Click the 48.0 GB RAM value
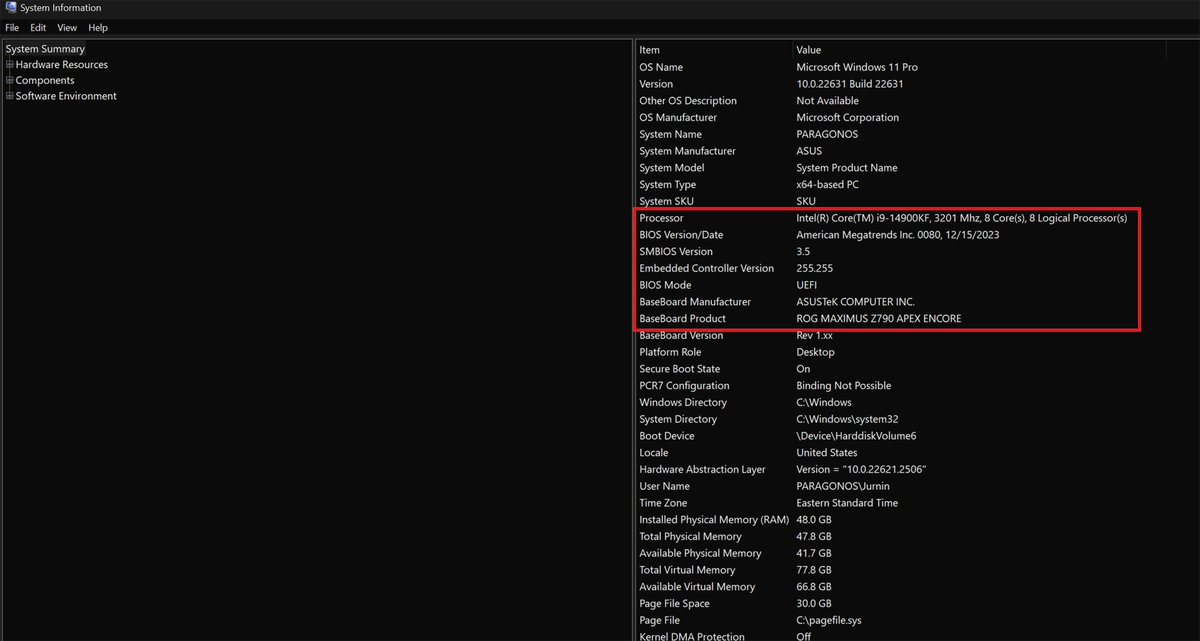The image size is (1200, 641). click(x=814, y=520)
